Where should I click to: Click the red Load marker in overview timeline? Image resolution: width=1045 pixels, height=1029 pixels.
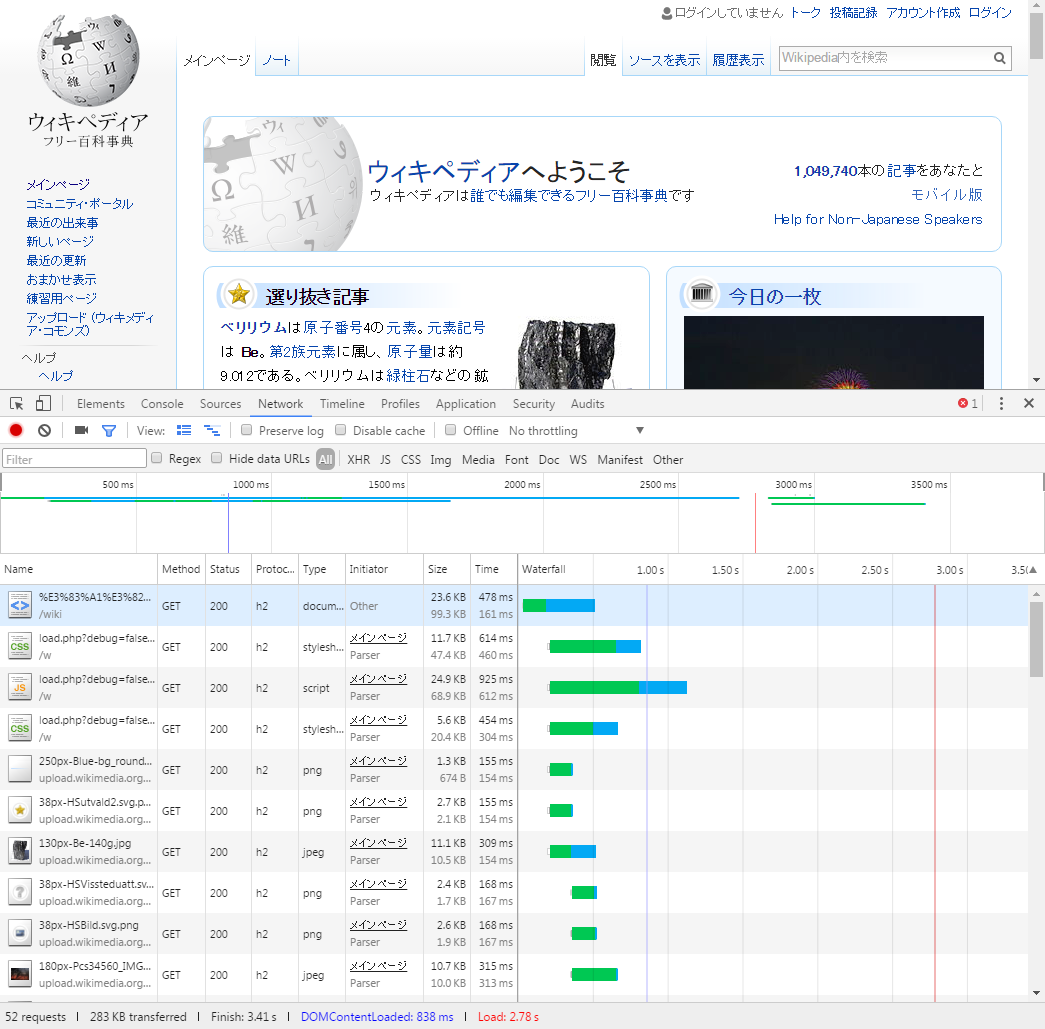[x=755, y=523]
